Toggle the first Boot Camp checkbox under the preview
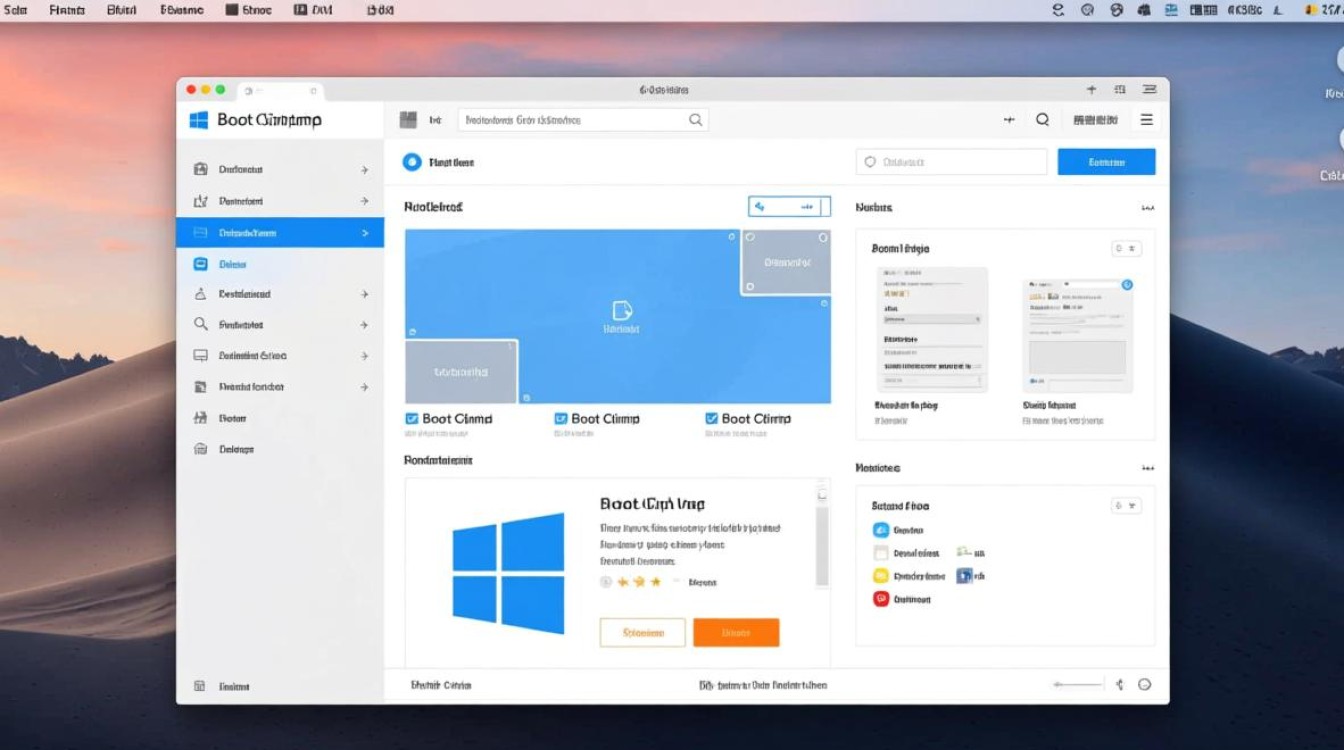Screen dimensions: 1344x750 tap(413, 418)
